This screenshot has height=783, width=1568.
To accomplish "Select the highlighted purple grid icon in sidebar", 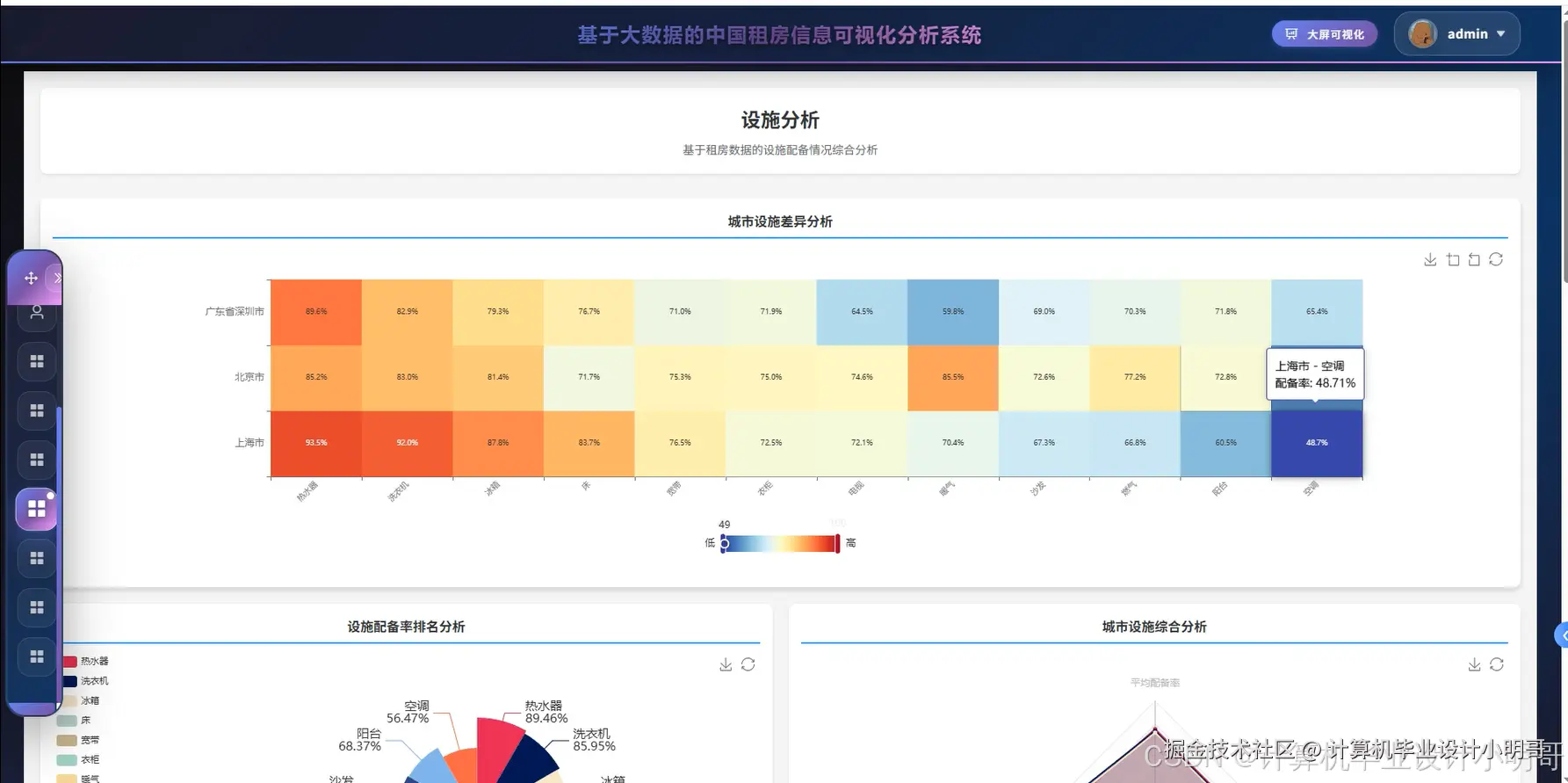I will click(37, 509).
